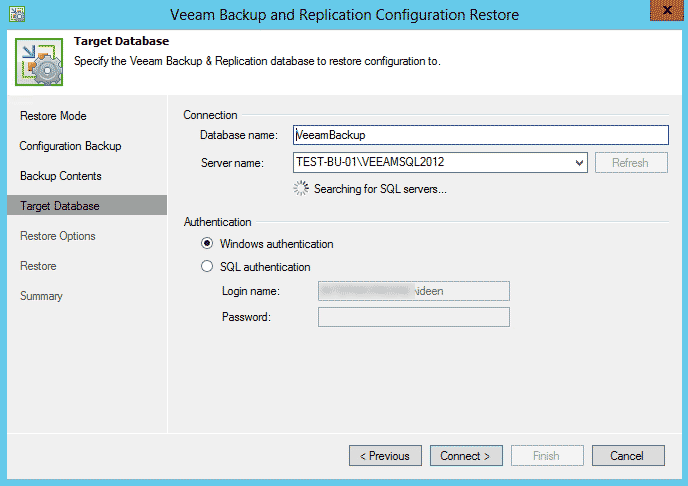The width and height of the screenshot is (688, 486).
Task: Select the Summary step in sidebar
Action: pyautogui.click(x=41, y=296)
